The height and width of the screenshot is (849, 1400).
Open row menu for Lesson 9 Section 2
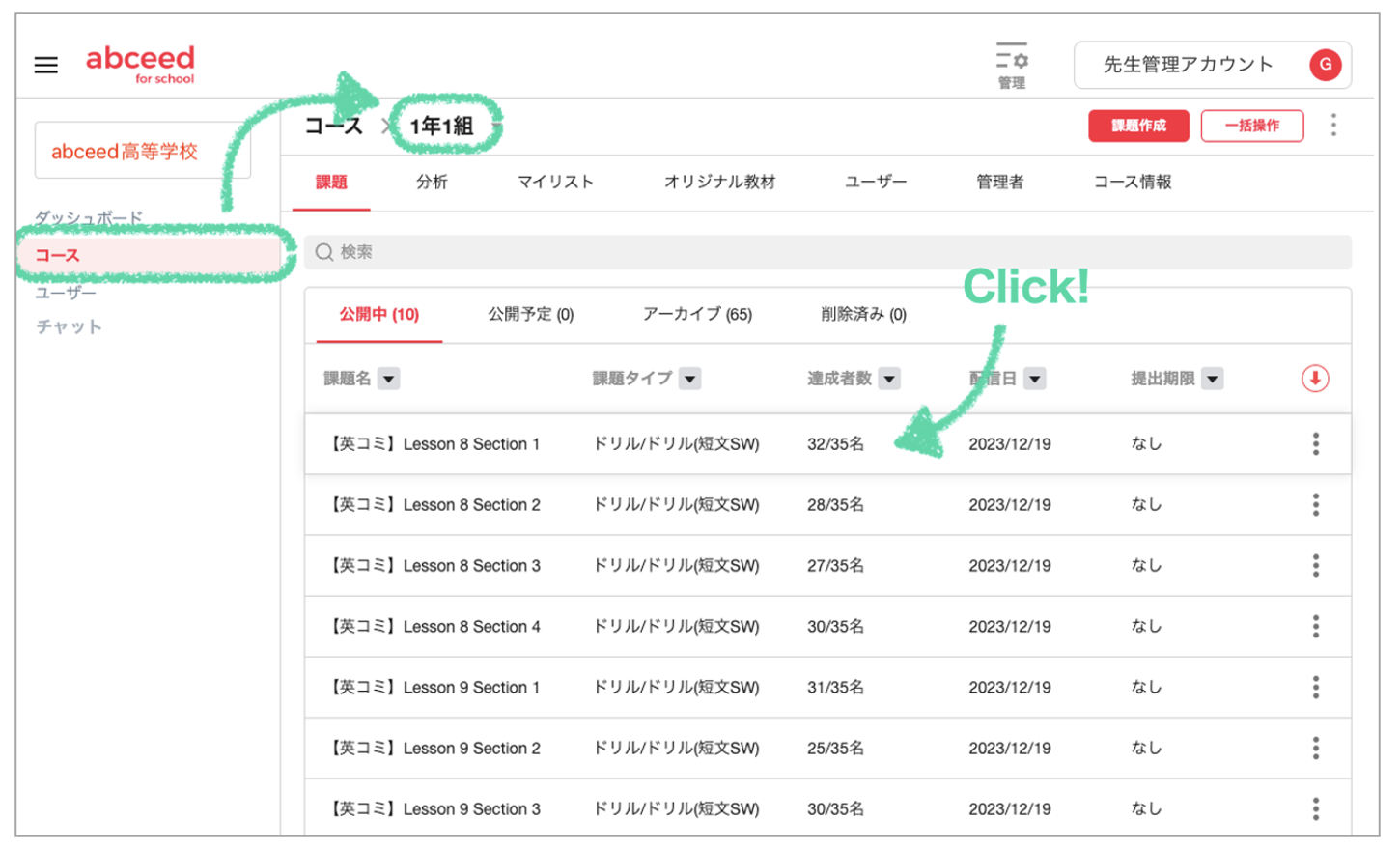(1315, 749)
